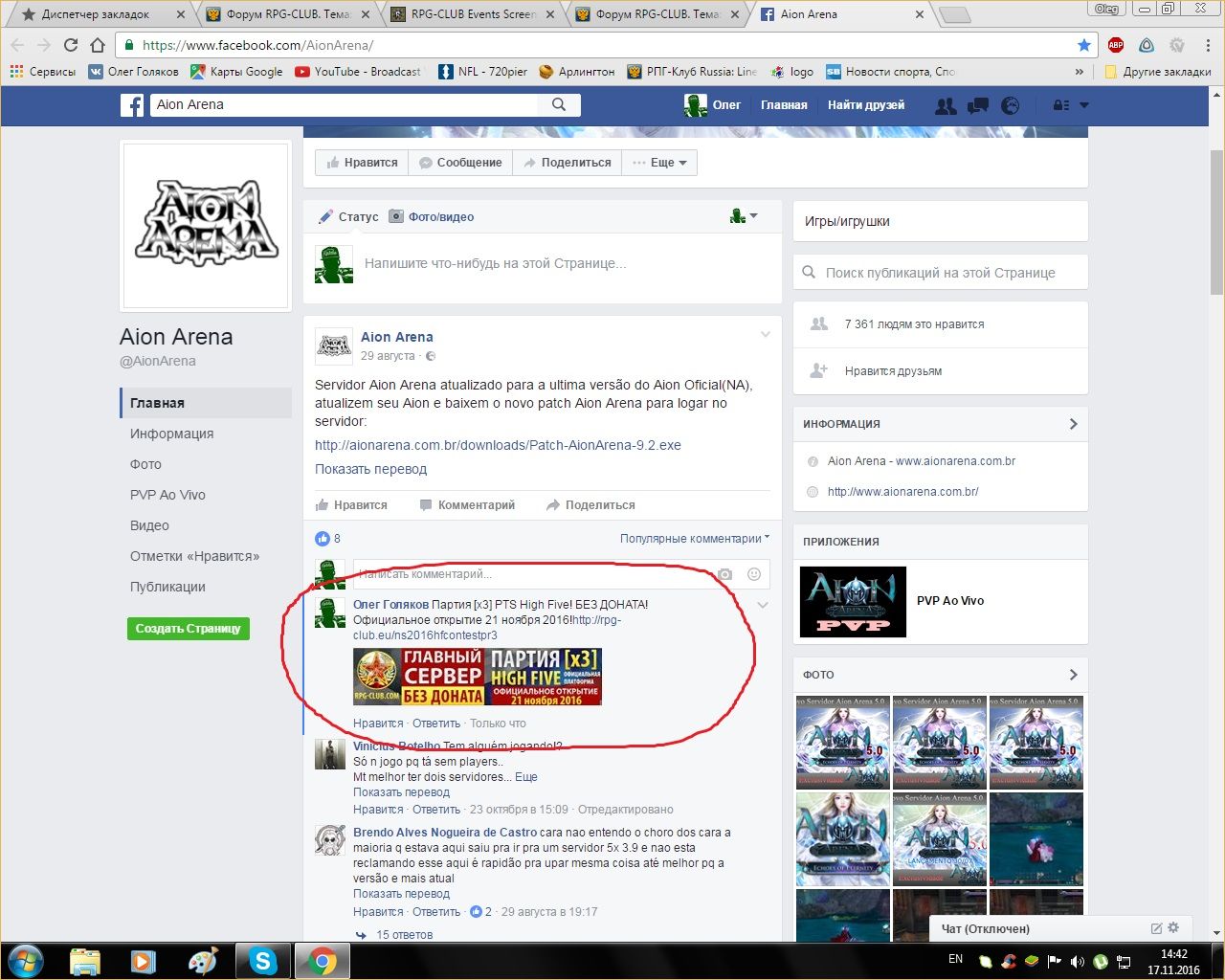Open File Explorer from taskbar
Image resolution: width=1225 pixels, height=980 pixels.
[x=85, y=961]
